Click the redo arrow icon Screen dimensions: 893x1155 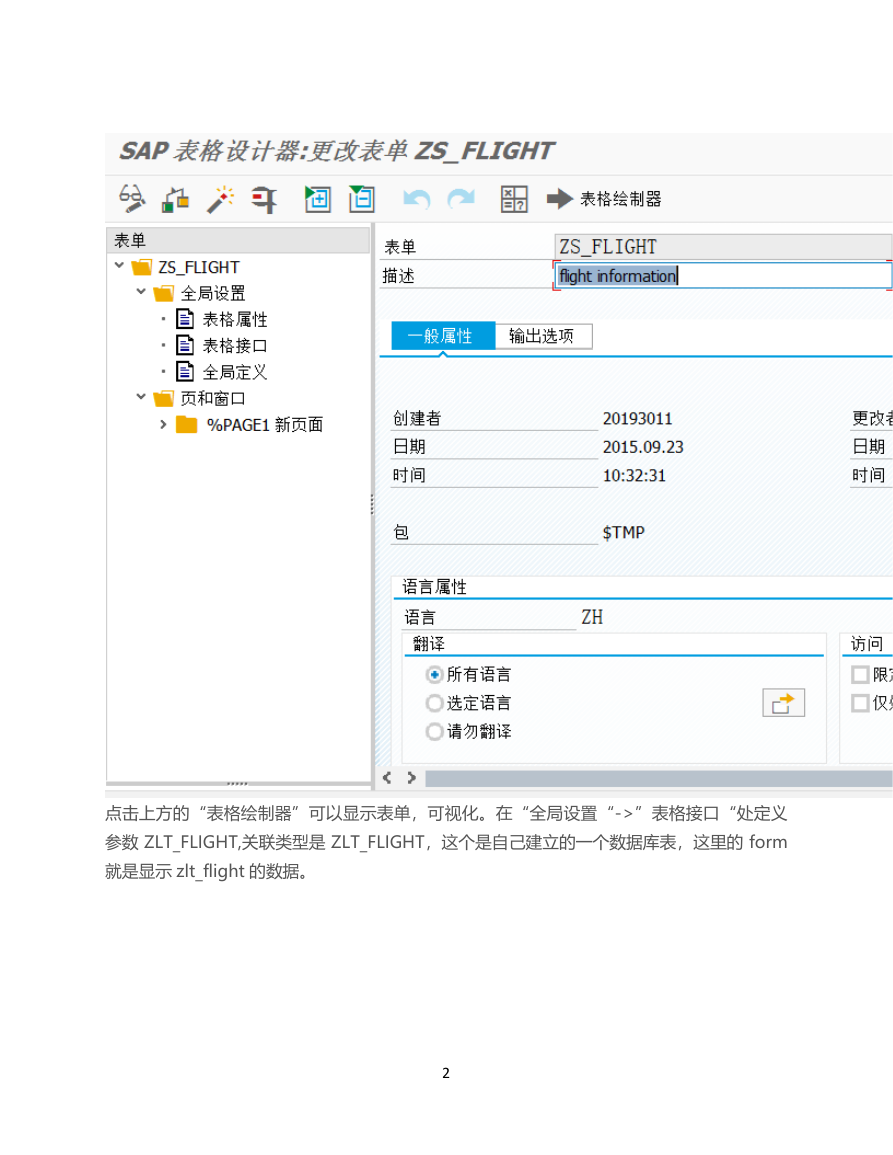(461, 199)
